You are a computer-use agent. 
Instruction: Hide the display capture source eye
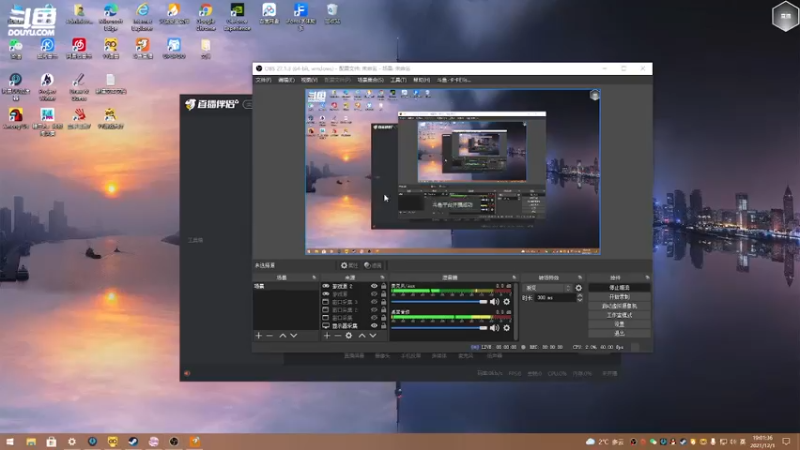[x=375, y=326]
